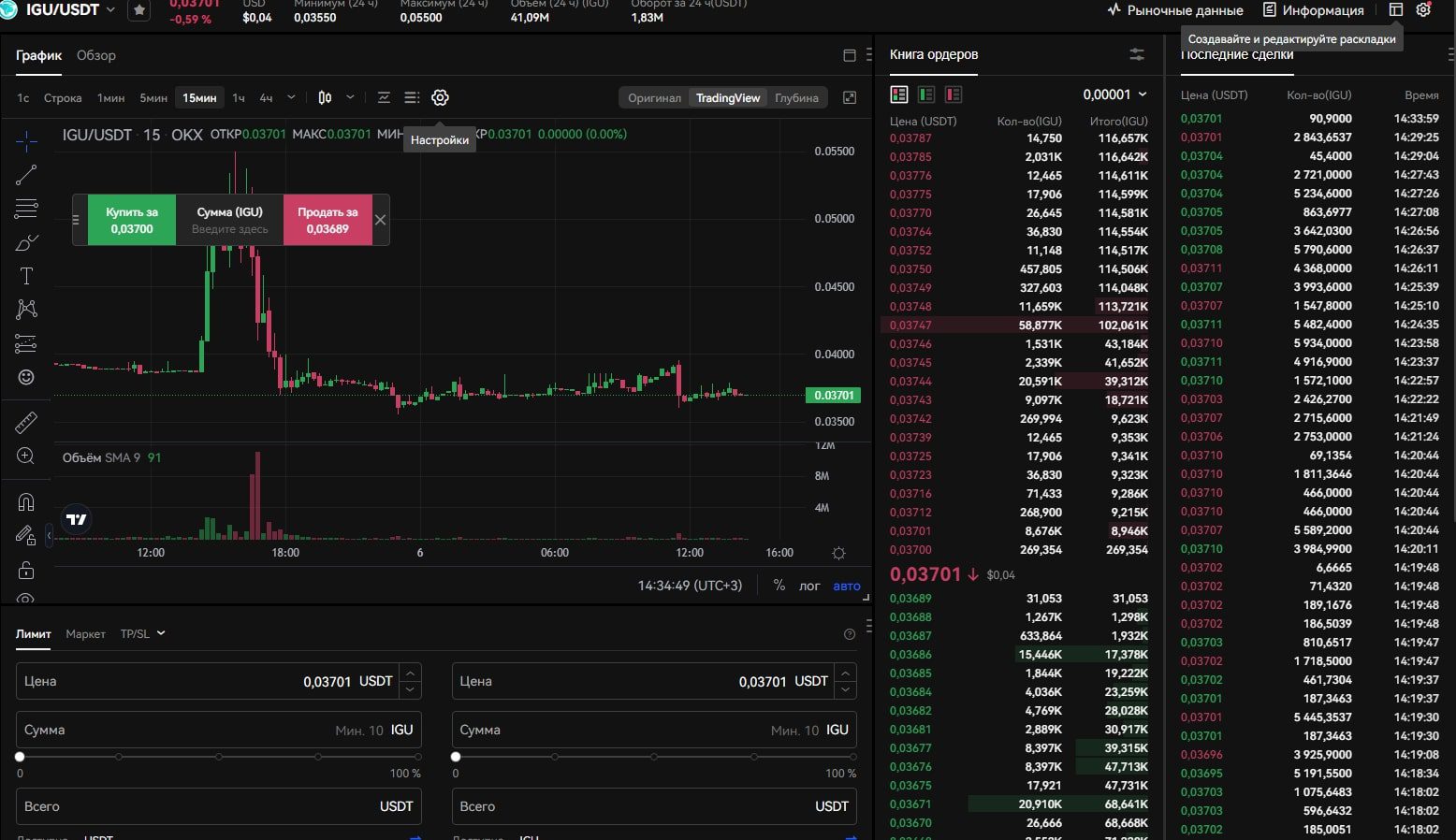1456x840 pixels.
Task: Select the text annotation tool
Action: pos(26,276)
